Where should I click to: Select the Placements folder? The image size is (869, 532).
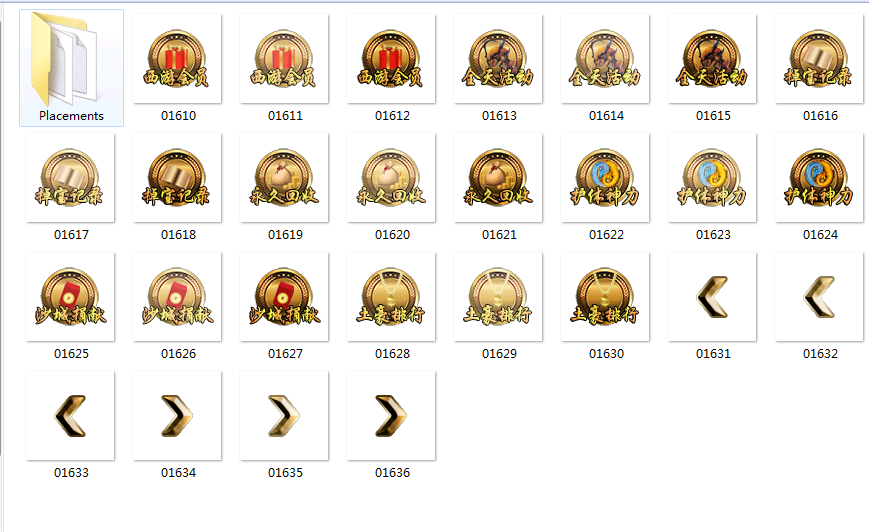[x=71, y=68]
